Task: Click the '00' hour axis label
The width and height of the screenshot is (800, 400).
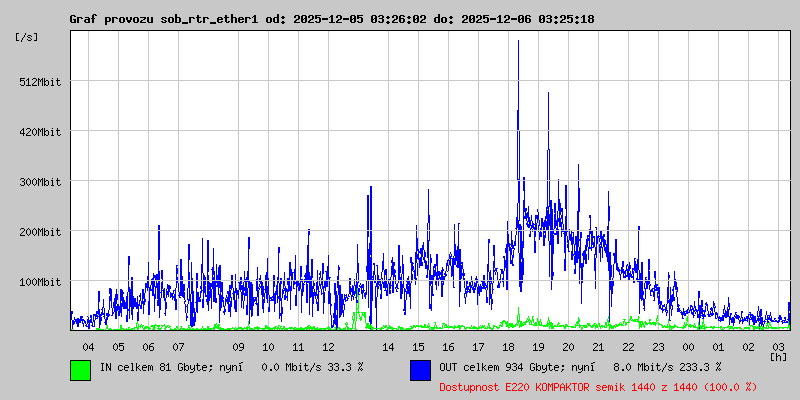Action: [688, 347]
